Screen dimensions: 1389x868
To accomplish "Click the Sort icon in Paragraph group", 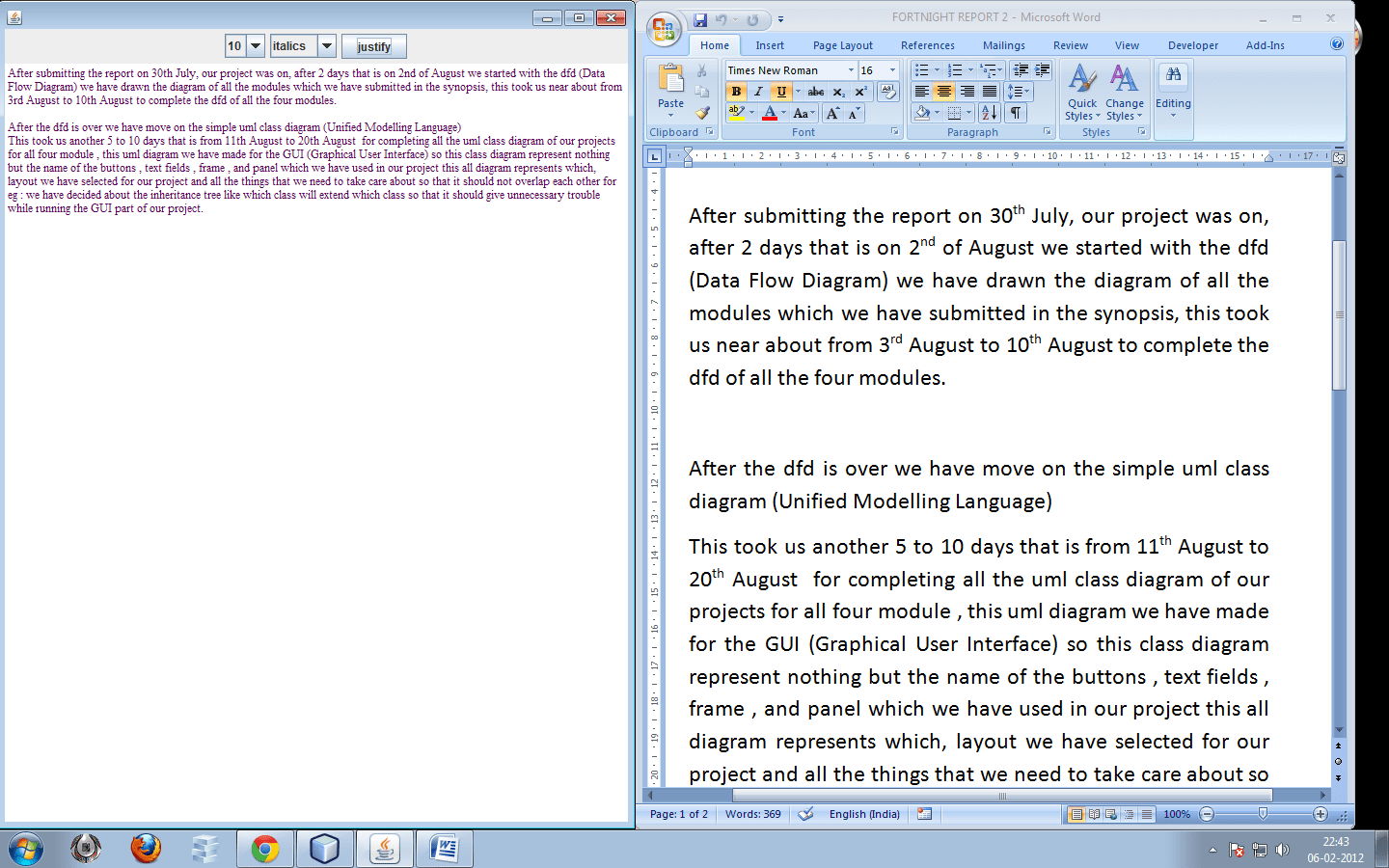I will [989, 113].
